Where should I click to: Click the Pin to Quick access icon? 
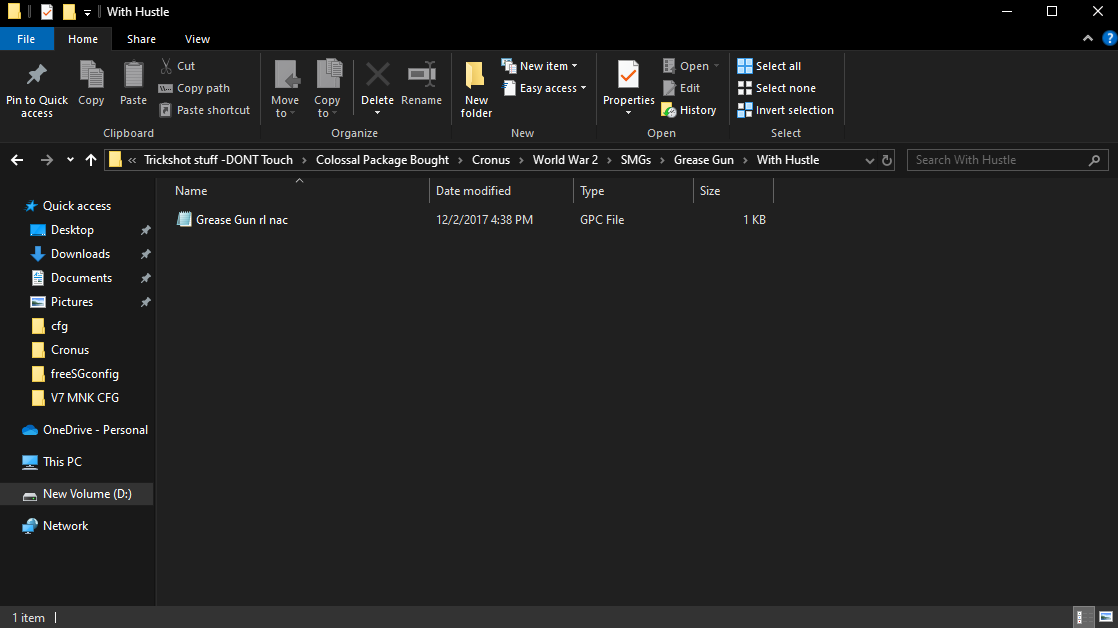36,75
